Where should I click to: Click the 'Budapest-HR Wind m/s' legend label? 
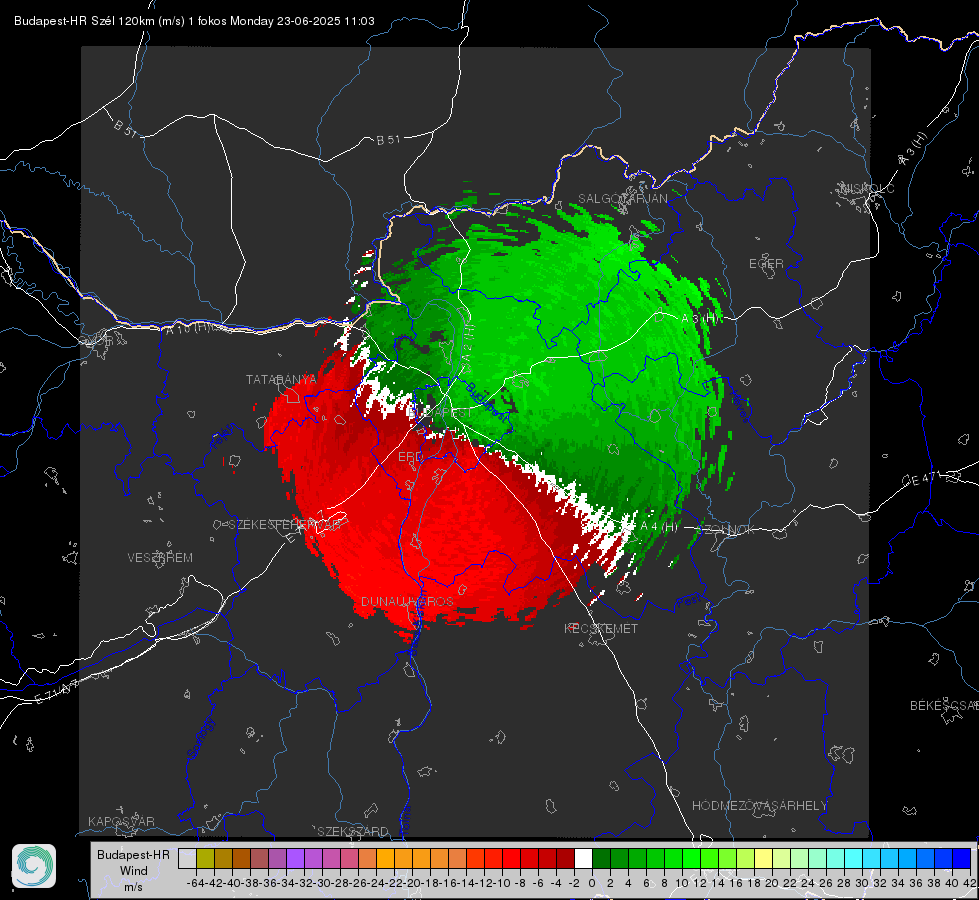tap(134, 871)
